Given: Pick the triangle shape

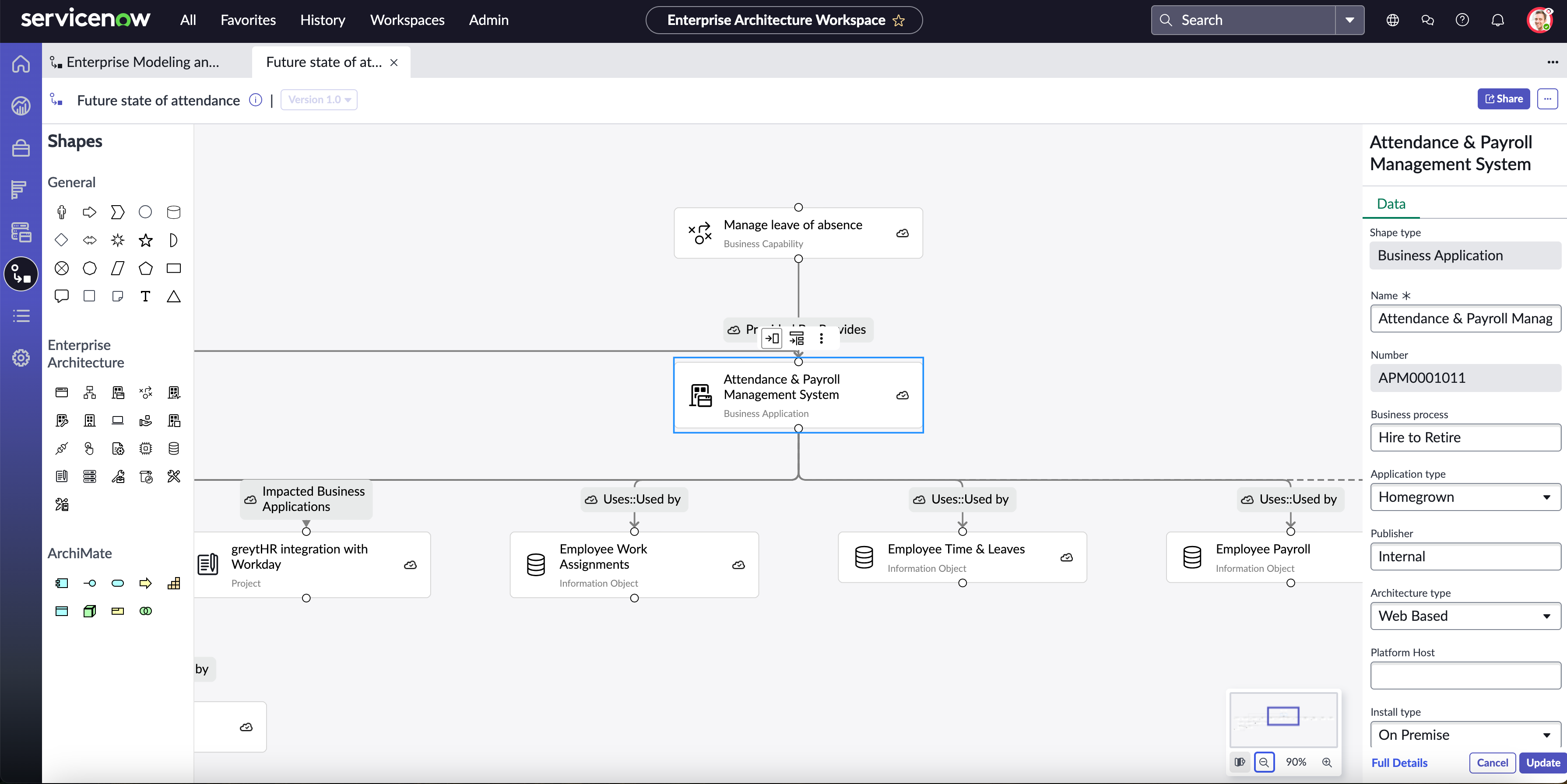Looking at the screenshot, I should 173,296.
